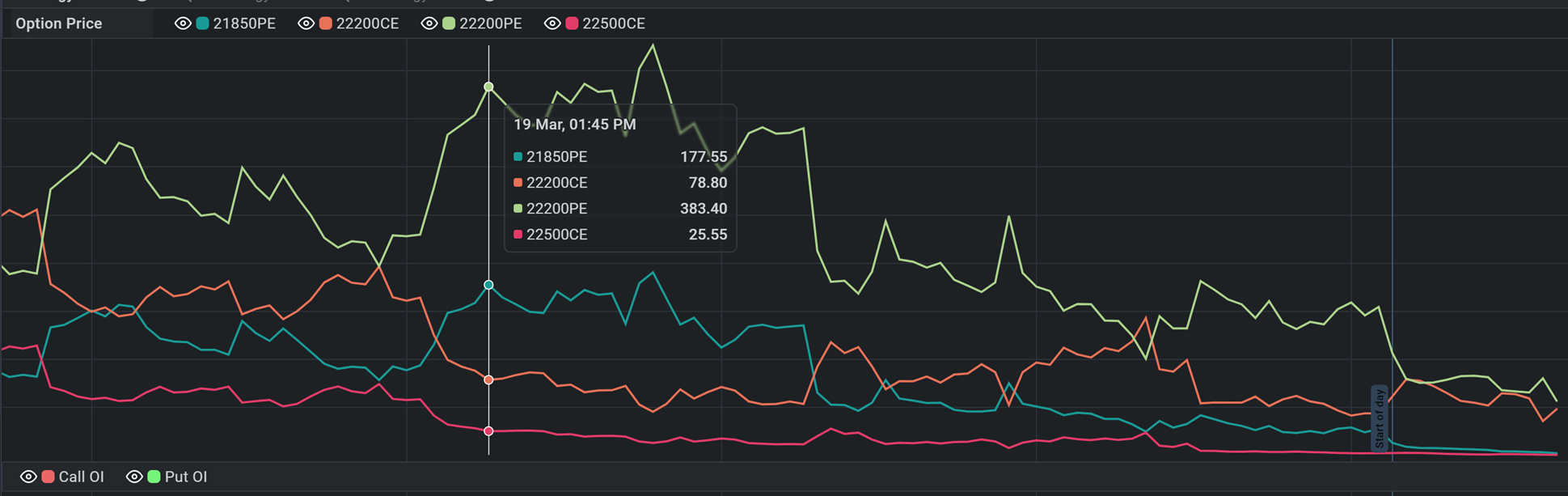Viewport: 1568px width, 496px height.
Task: Click the green Put OI swatch
Action: (x=154, y=477)
